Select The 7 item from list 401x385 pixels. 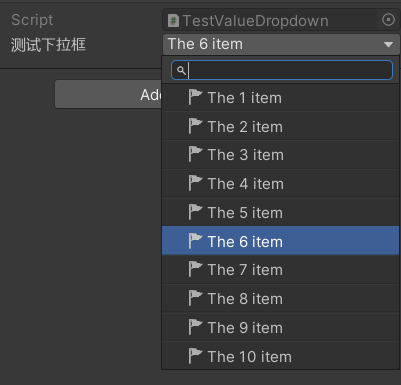click(280, 270)
